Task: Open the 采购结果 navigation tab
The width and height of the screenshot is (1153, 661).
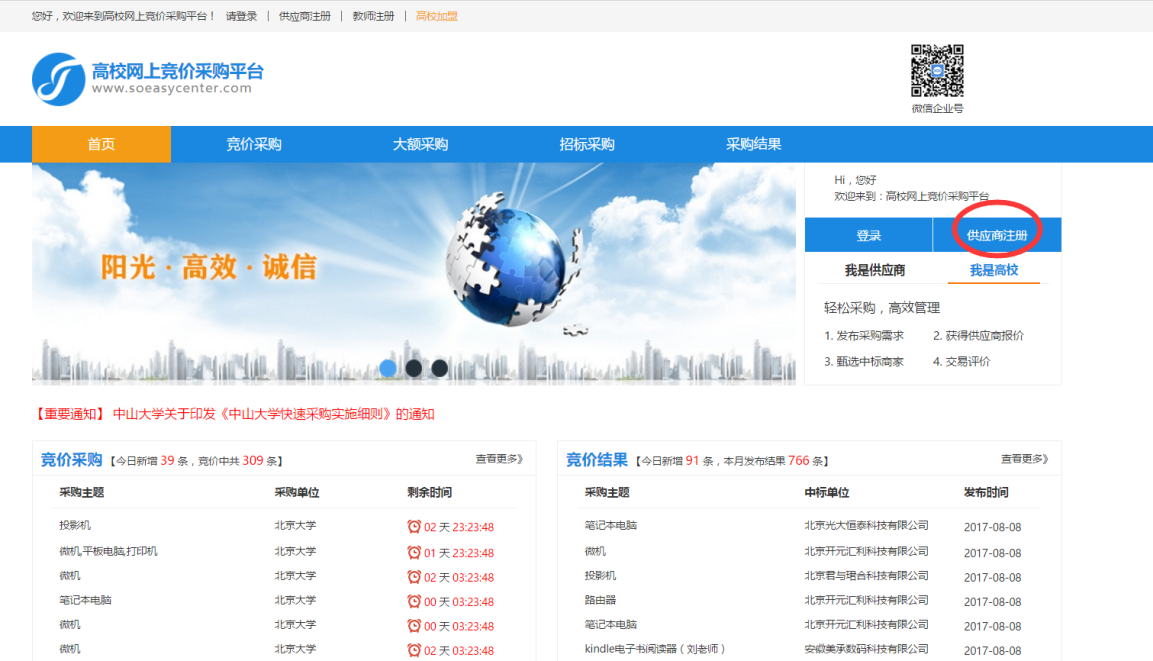Action: click(754, 144)
